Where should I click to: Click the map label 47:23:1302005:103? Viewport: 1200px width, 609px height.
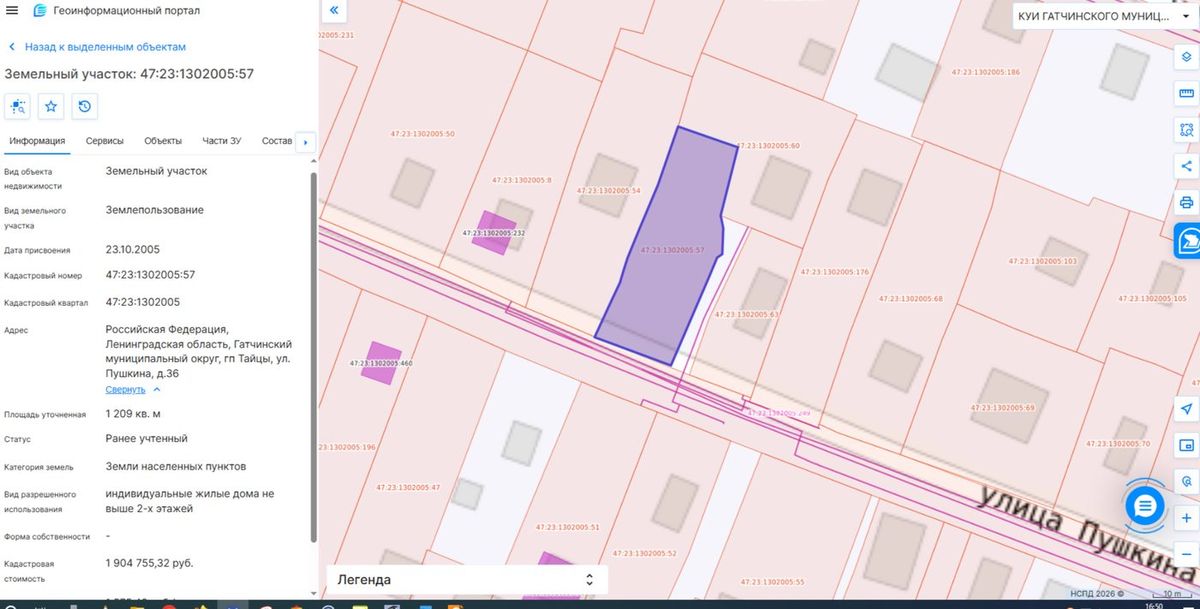click(1043, 261)
